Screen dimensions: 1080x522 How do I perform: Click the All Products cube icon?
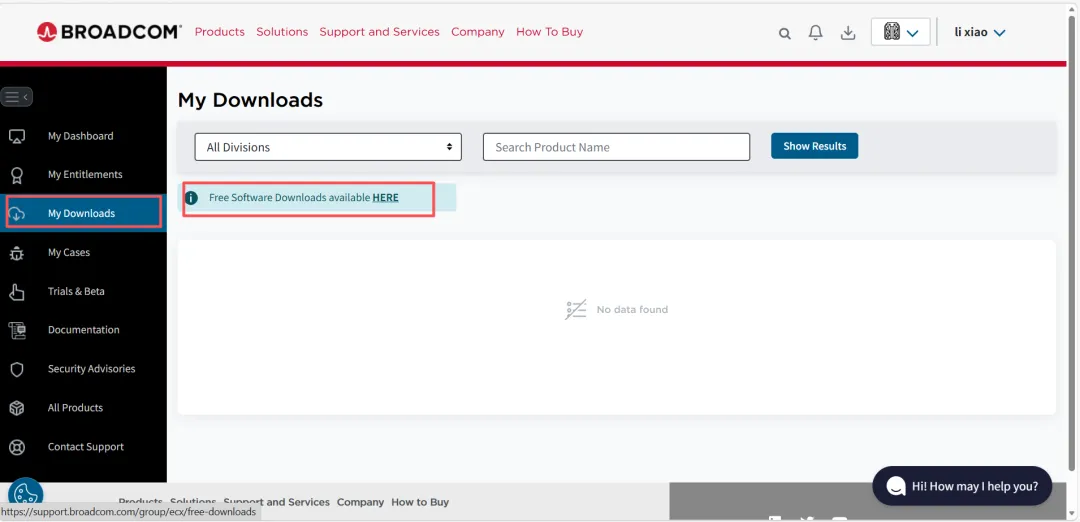point(17,408)
